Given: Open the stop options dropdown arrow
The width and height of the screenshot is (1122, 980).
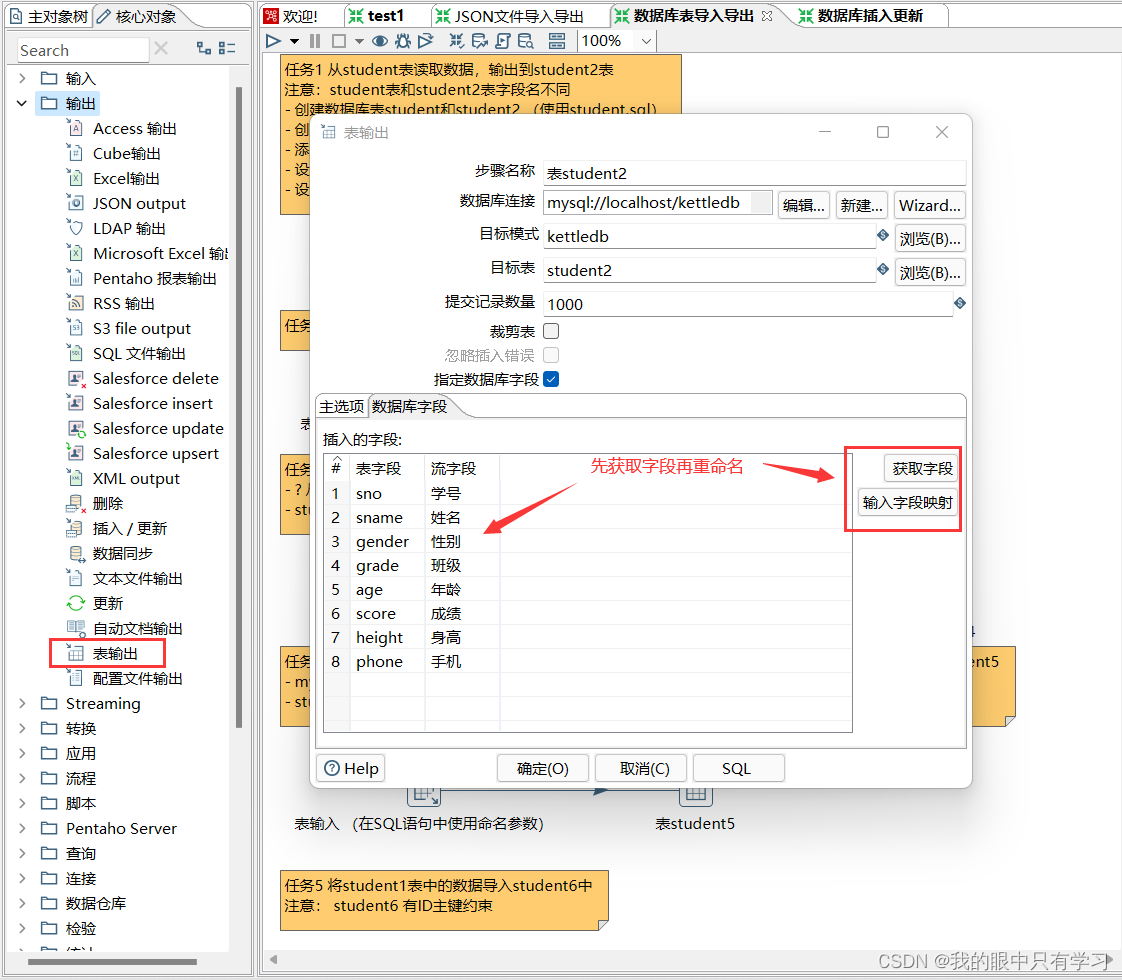Looking at the screenshot, I should (359, 41).
